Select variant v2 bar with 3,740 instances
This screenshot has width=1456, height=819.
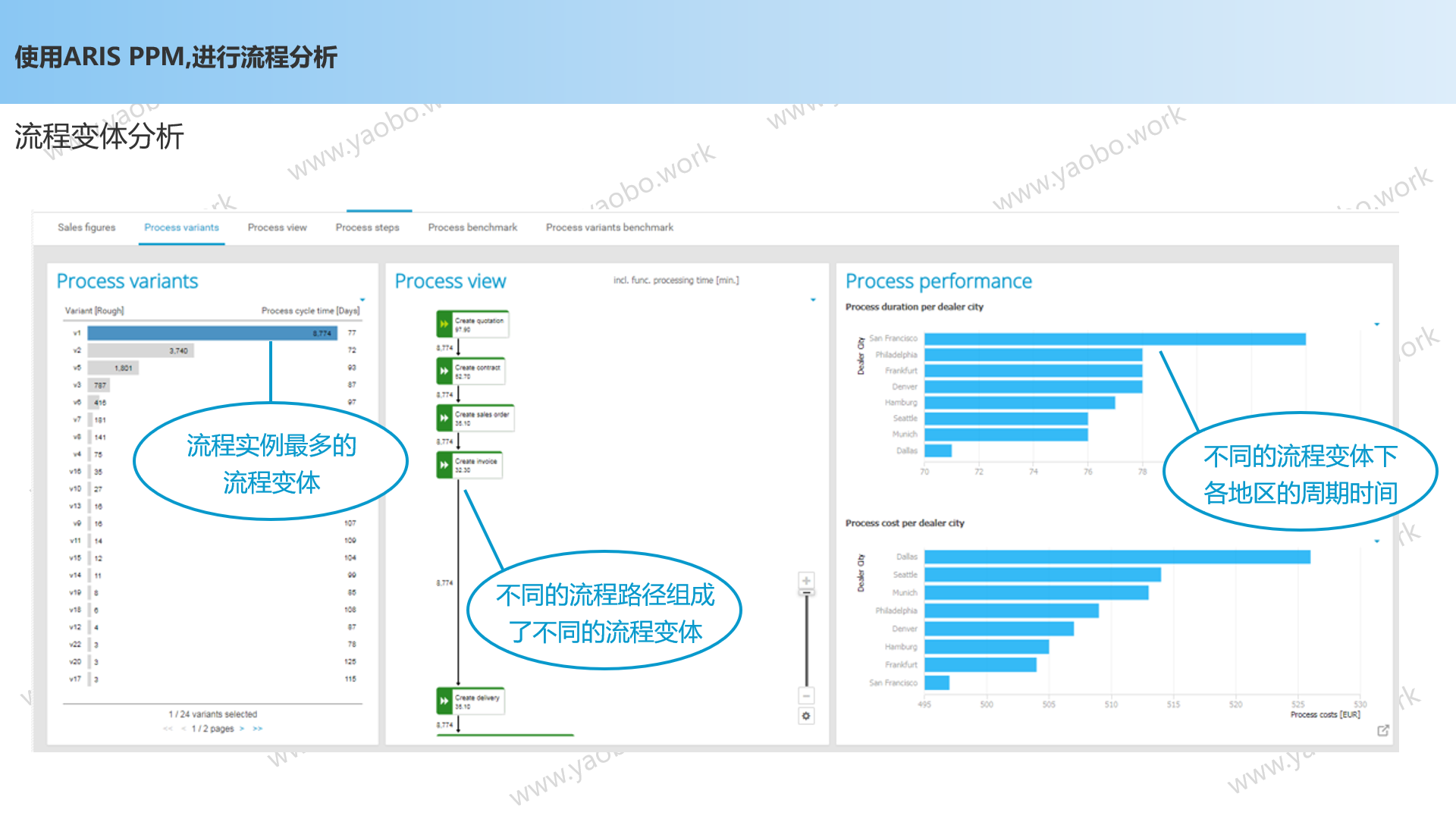140,350
